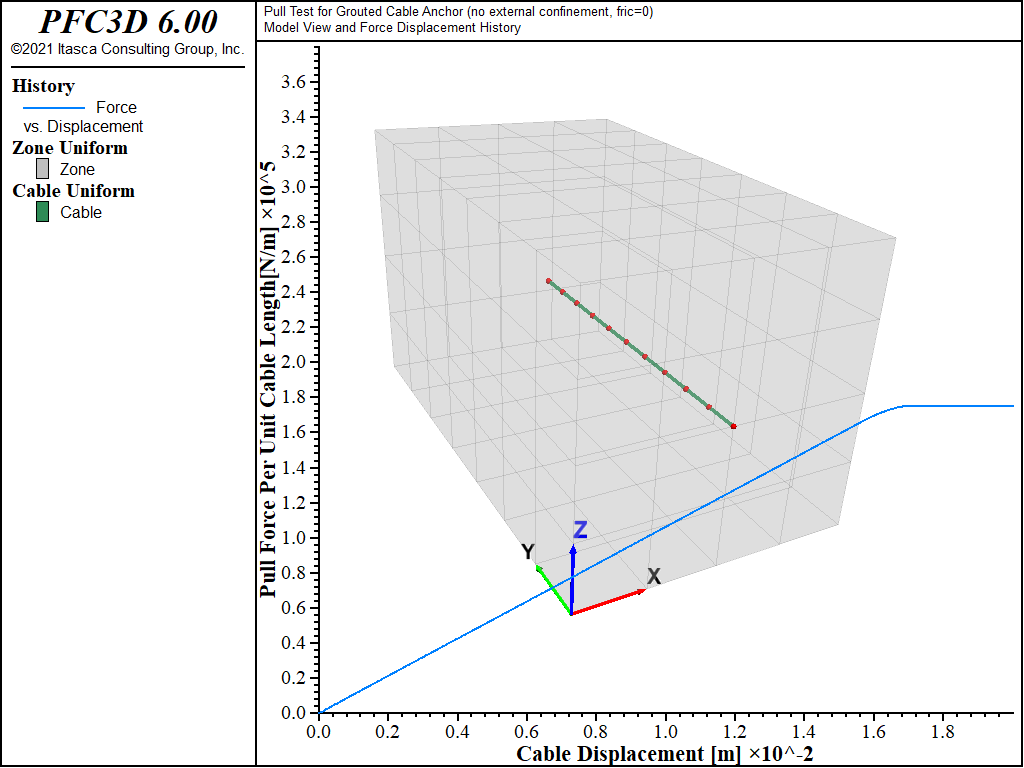1024x768 pixels.
Task: Click the plateau of the blue force curve
Action: pyautogui.click(x=959, y=406)
